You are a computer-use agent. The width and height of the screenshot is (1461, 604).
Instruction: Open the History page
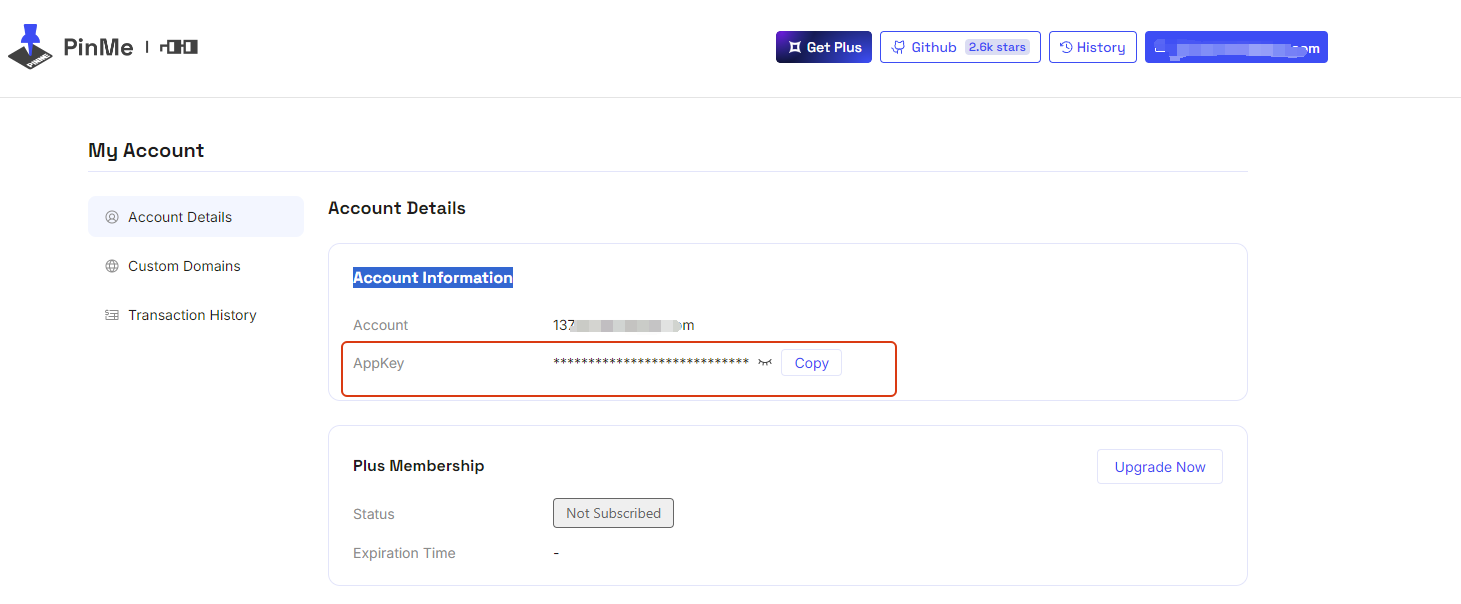point(1092,47)
